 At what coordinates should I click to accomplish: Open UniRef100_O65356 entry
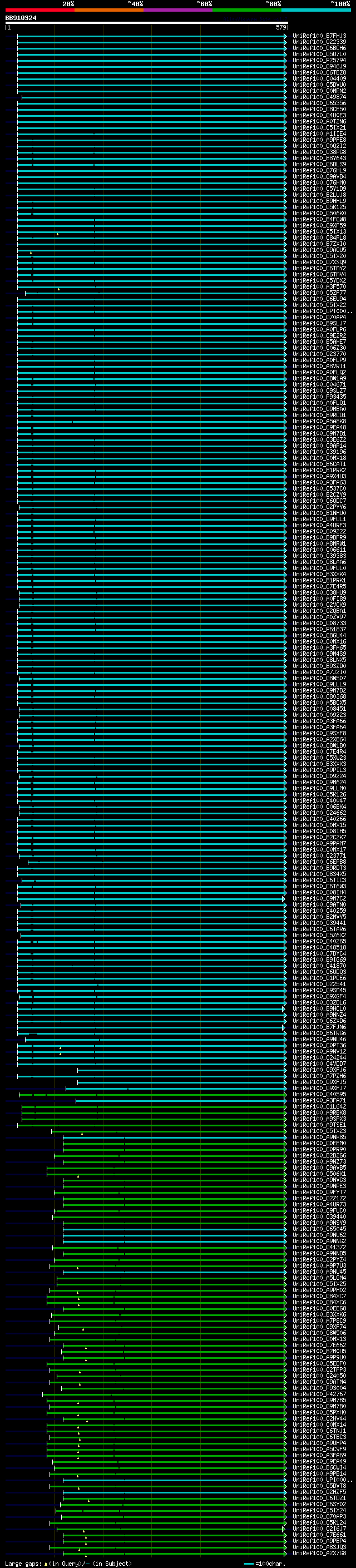click(319, 103)
